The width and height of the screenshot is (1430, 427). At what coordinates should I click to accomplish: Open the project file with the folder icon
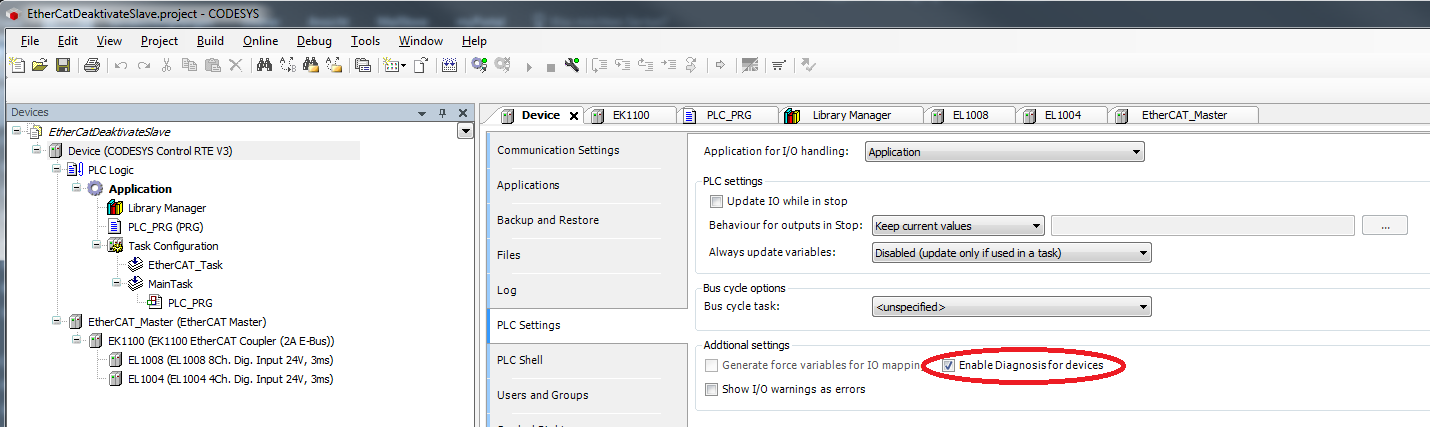click(40, 65)
